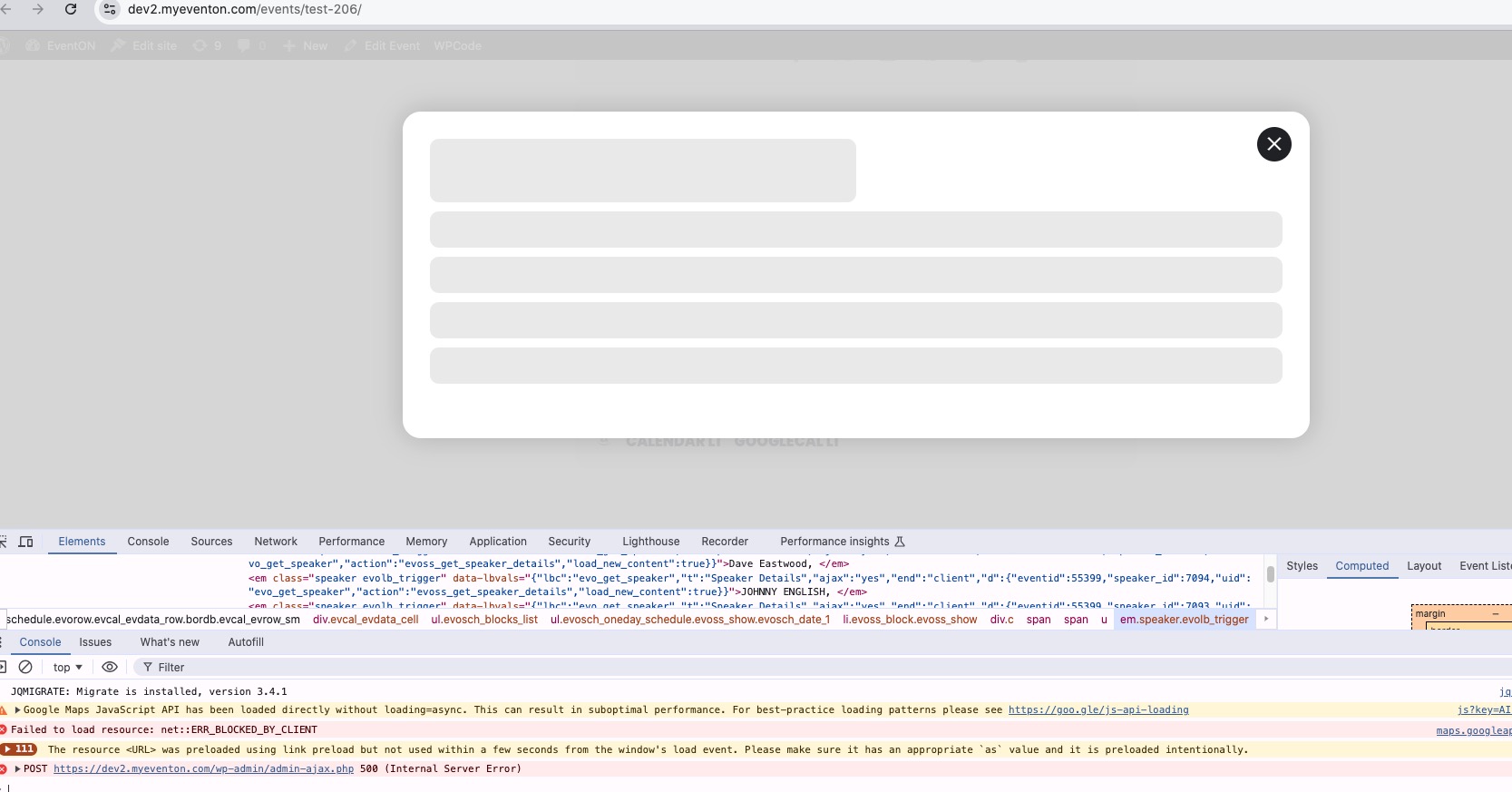Expand the 111 grouped preload warnings
This screenshot has width=1512, height=792.
pyautogui.click(x=19, y=749)
